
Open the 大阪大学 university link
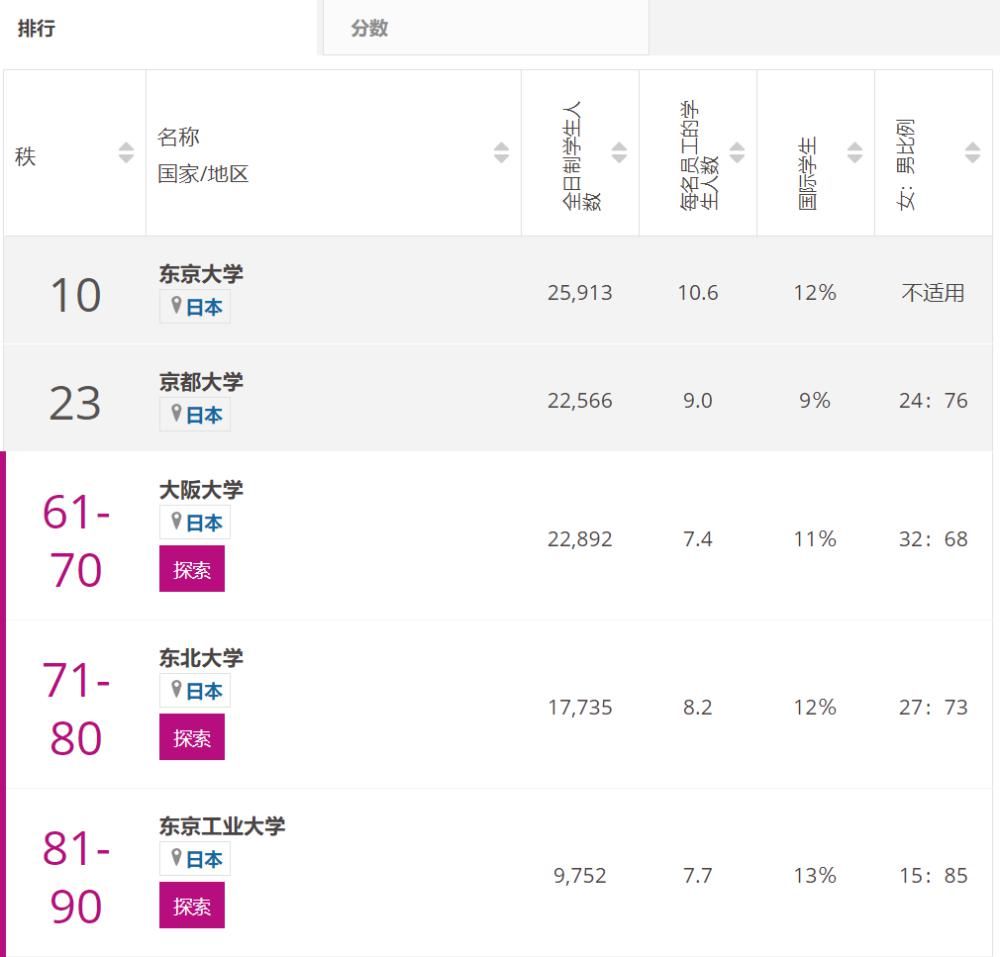(x=201, y=490)
